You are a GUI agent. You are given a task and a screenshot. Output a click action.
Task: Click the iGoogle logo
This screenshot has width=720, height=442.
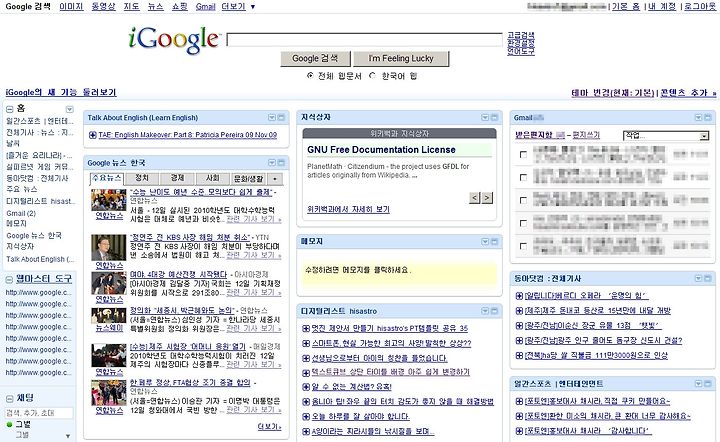[174, 39]
